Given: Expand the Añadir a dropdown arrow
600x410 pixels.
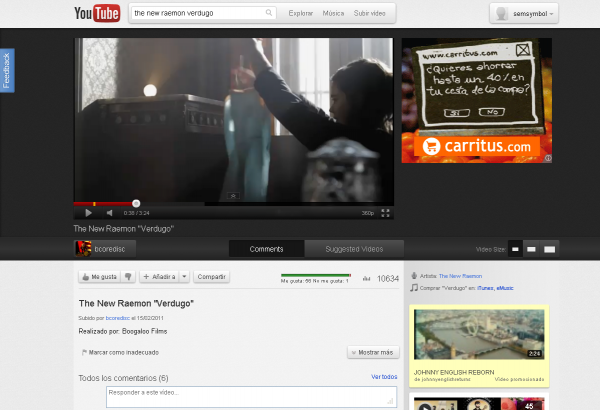Looking at the screenshot, I should 182,276.
